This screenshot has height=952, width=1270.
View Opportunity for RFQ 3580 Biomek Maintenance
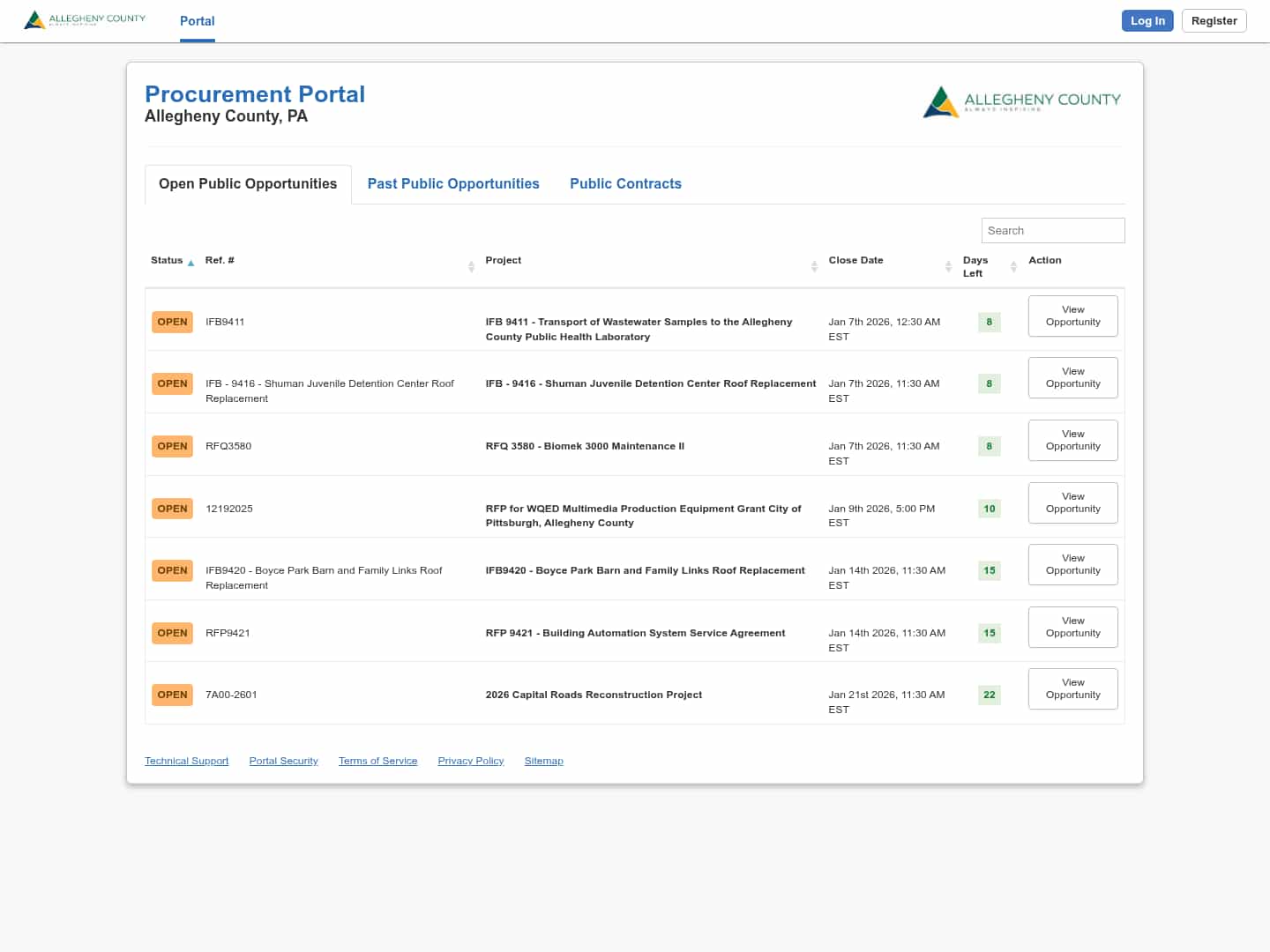pyautogui.click(x=1072, y=440)
